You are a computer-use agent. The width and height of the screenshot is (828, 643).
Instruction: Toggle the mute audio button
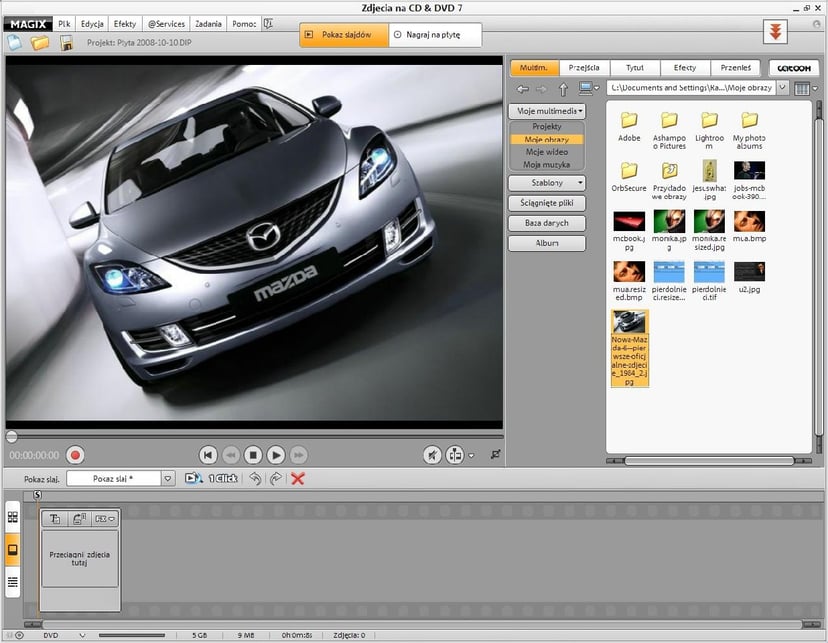pos(432,455)
